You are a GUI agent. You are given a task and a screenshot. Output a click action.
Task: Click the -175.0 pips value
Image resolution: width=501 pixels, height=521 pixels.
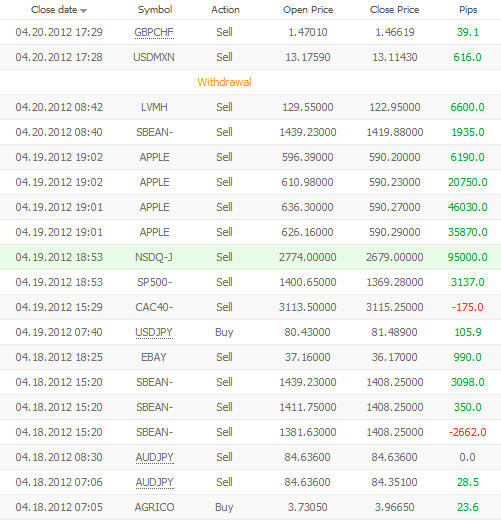(x=468, y=307)
